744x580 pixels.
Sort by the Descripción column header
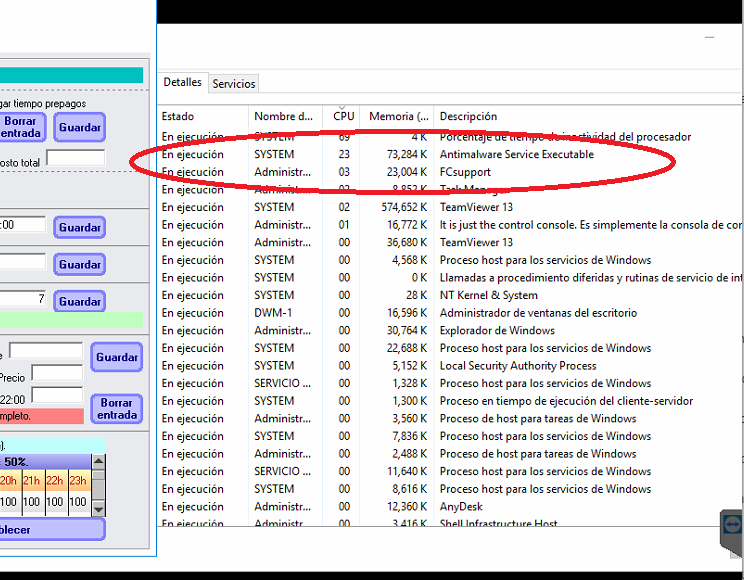click(x=587, y=116)
